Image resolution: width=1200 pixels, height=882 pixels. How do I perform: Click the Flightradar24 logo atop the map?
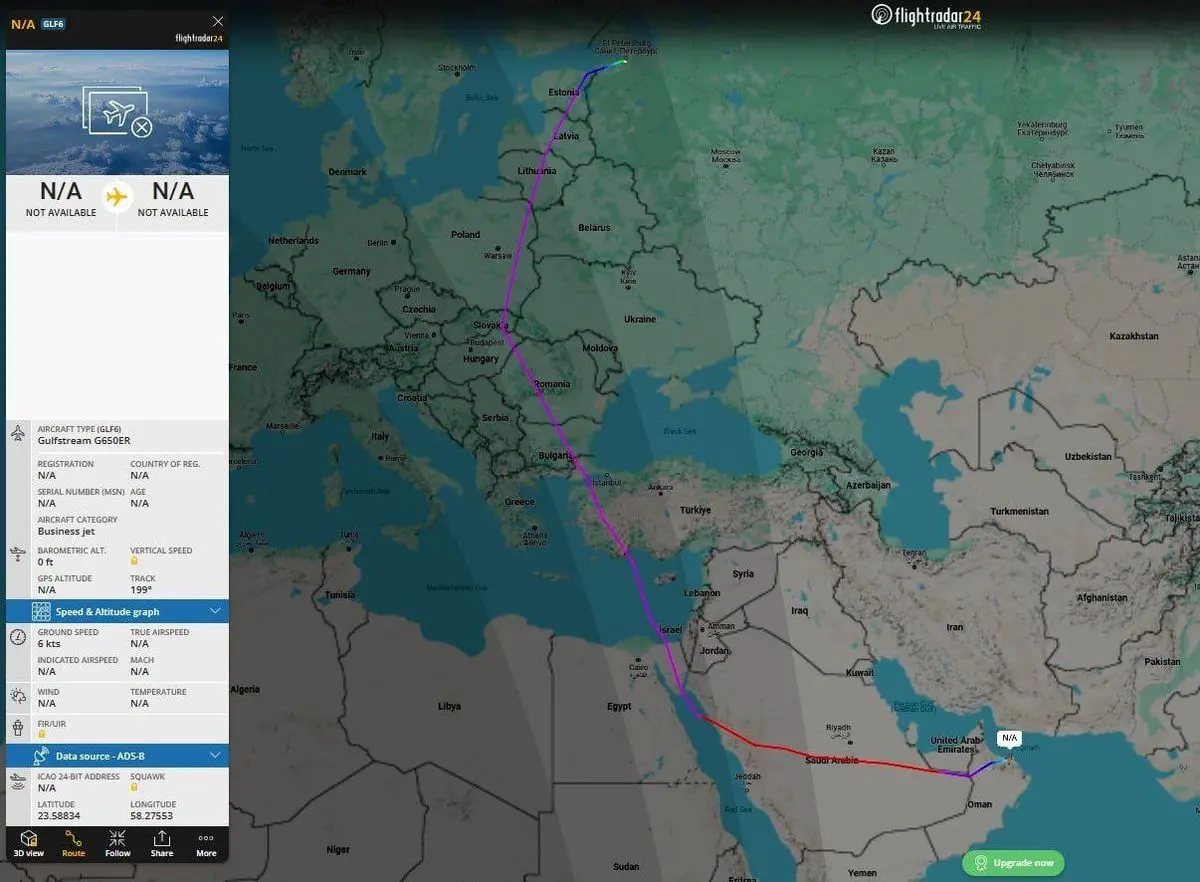point(924,15)
